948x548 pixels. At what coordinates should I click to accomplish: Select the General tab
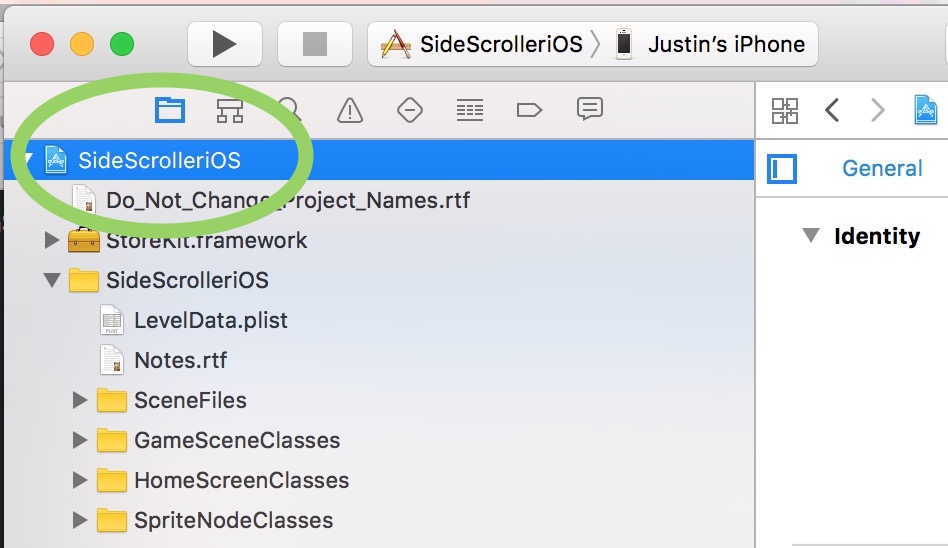point(882,168)
